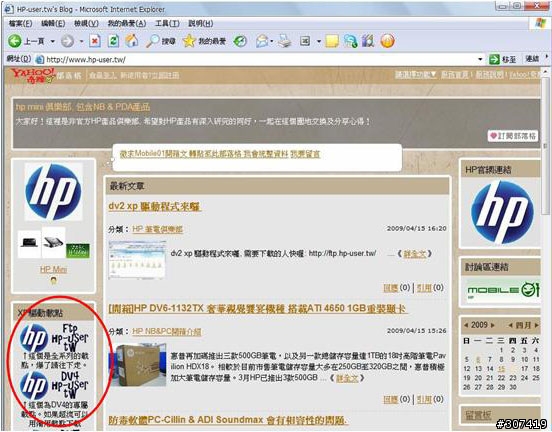
Task: Open the Back button history dropdown arrow
Action: click(52, 42)
